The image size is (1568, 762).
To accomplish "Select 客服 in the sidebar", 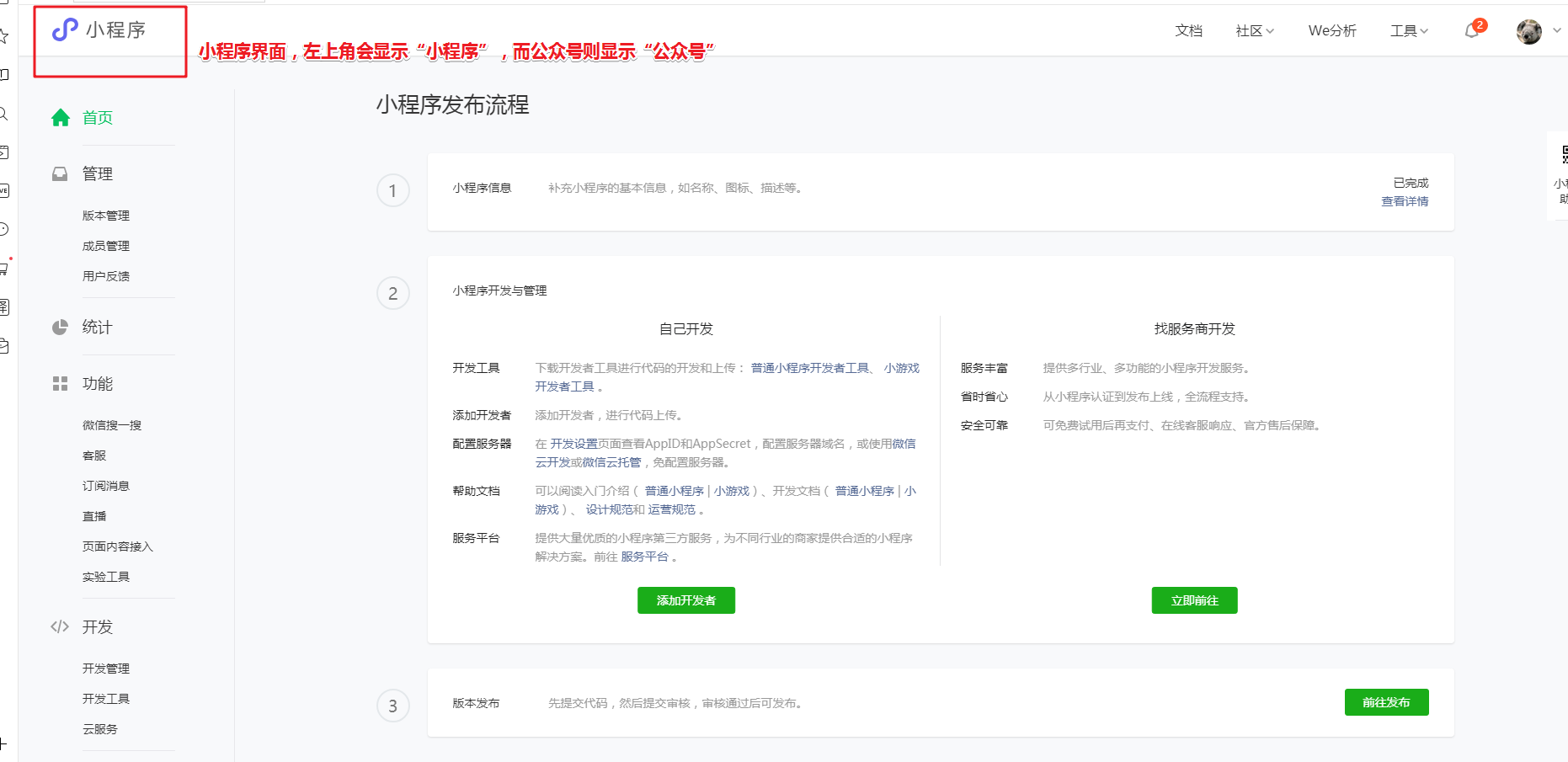I will click(94, 456).
